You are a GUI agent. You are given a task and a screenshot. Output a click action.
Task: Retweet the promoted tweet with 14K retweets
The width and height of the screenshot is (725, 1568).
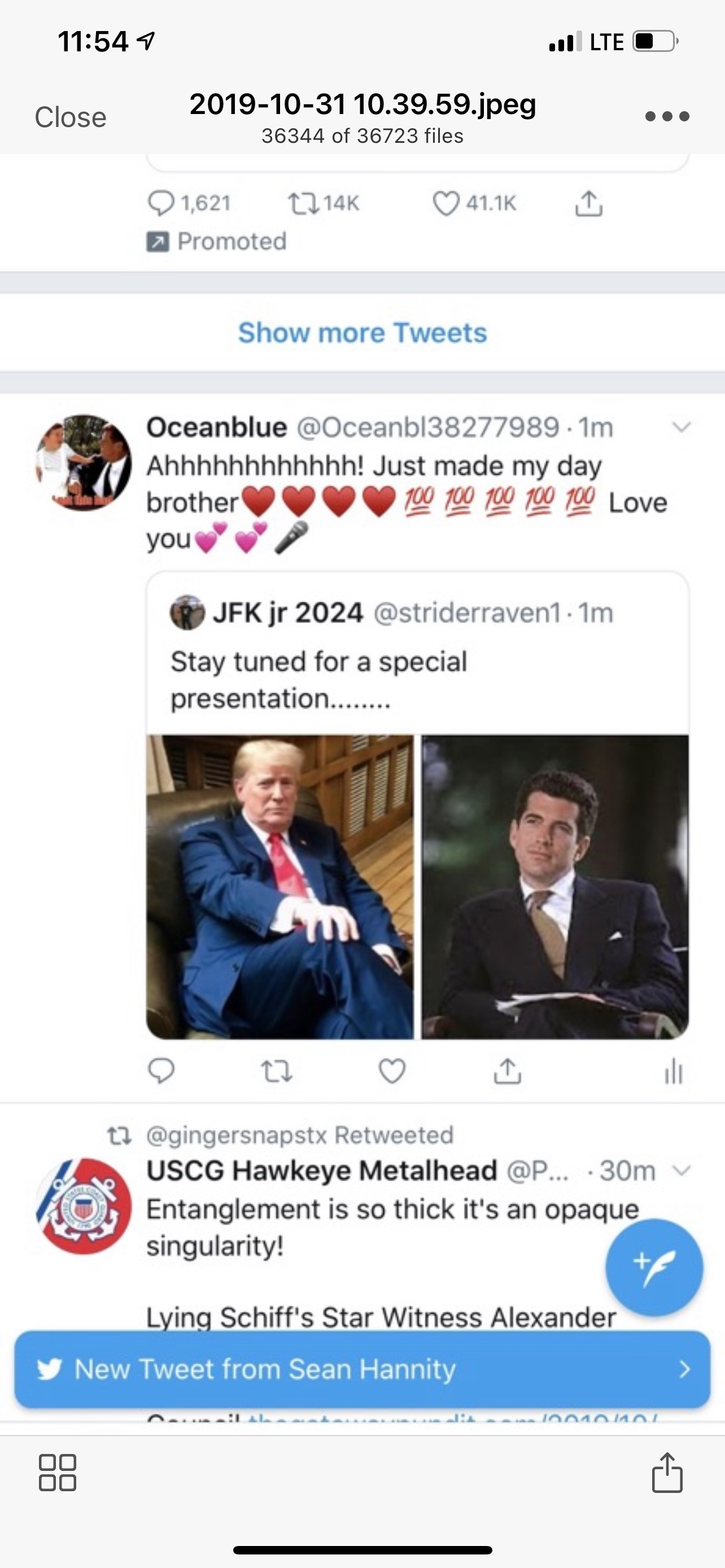coord(304,203)
